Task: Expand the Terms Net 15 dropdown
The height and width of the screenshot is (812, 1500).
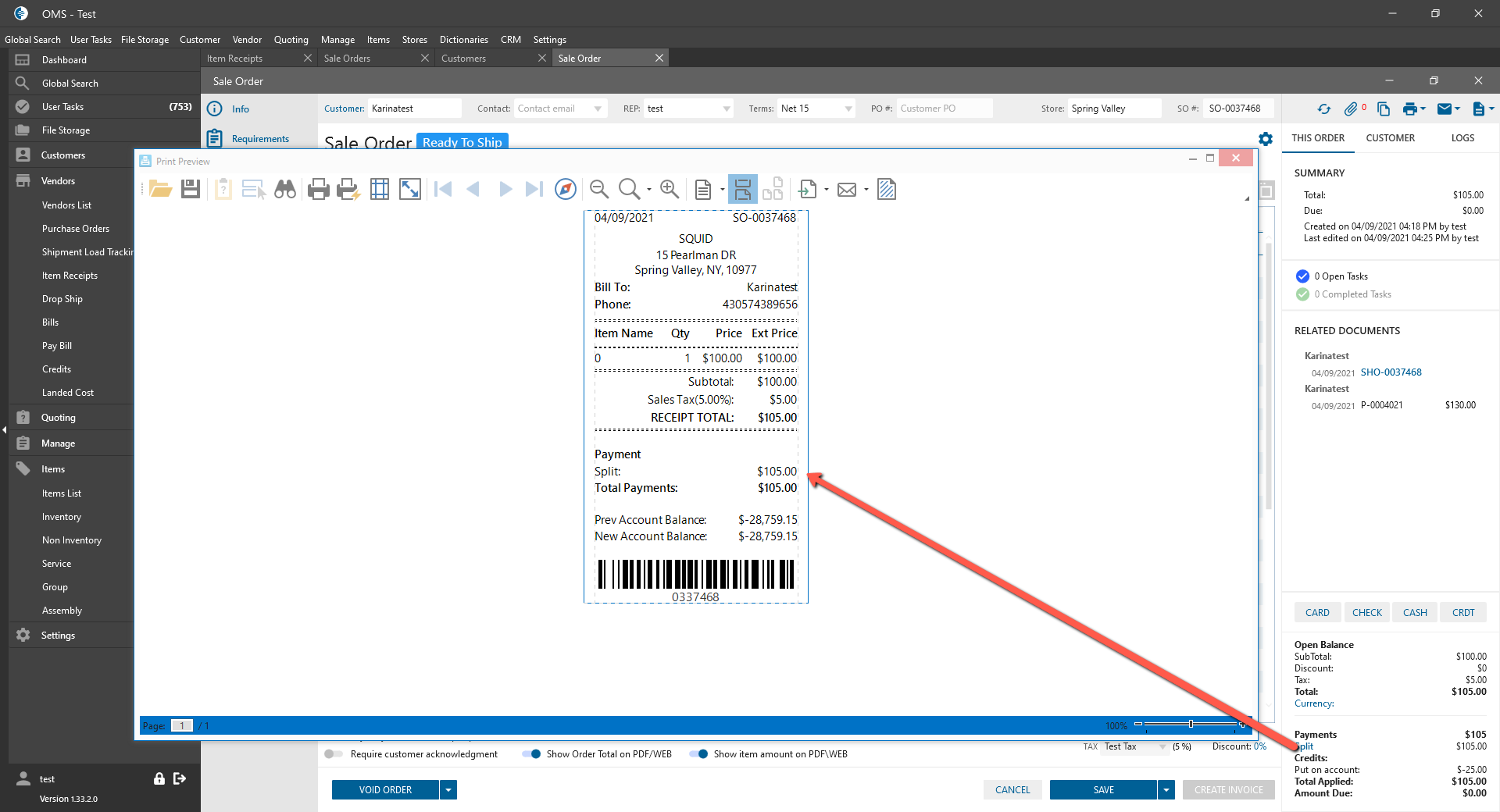Action: 848,109
